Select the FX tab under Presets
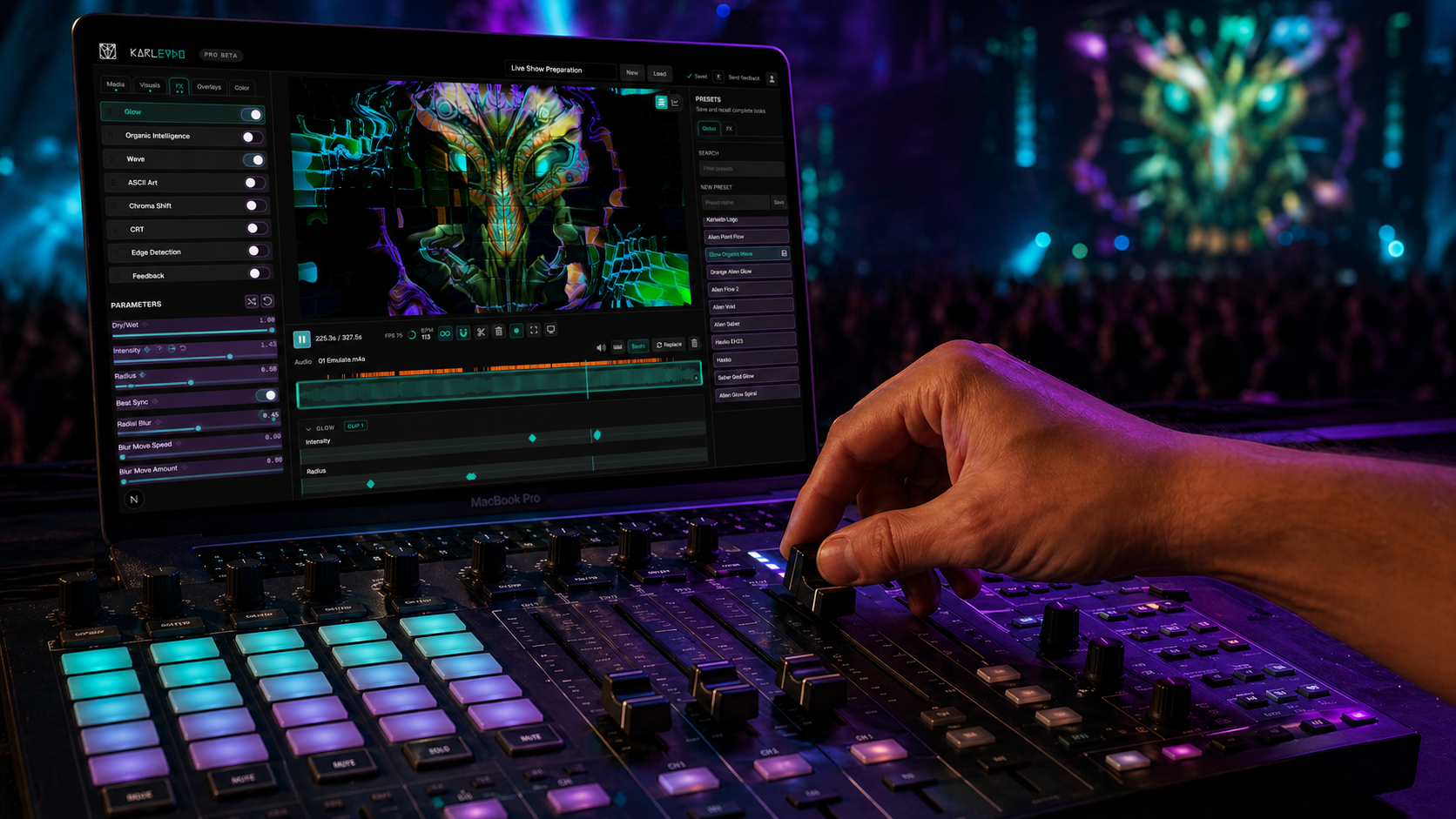The height and width of the screenshot is (819, 1456). pos(730,129)
